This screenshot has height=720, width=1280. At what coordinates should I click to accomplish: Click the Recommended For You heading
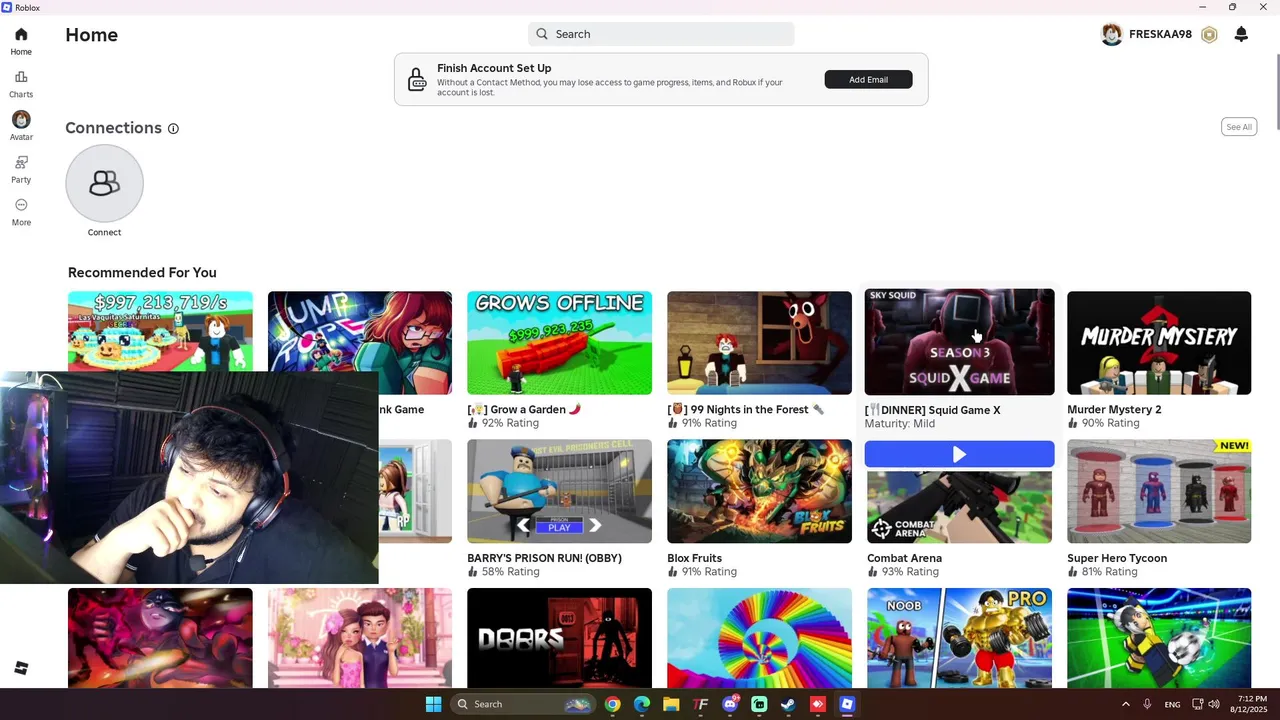(x=142, y=272)
